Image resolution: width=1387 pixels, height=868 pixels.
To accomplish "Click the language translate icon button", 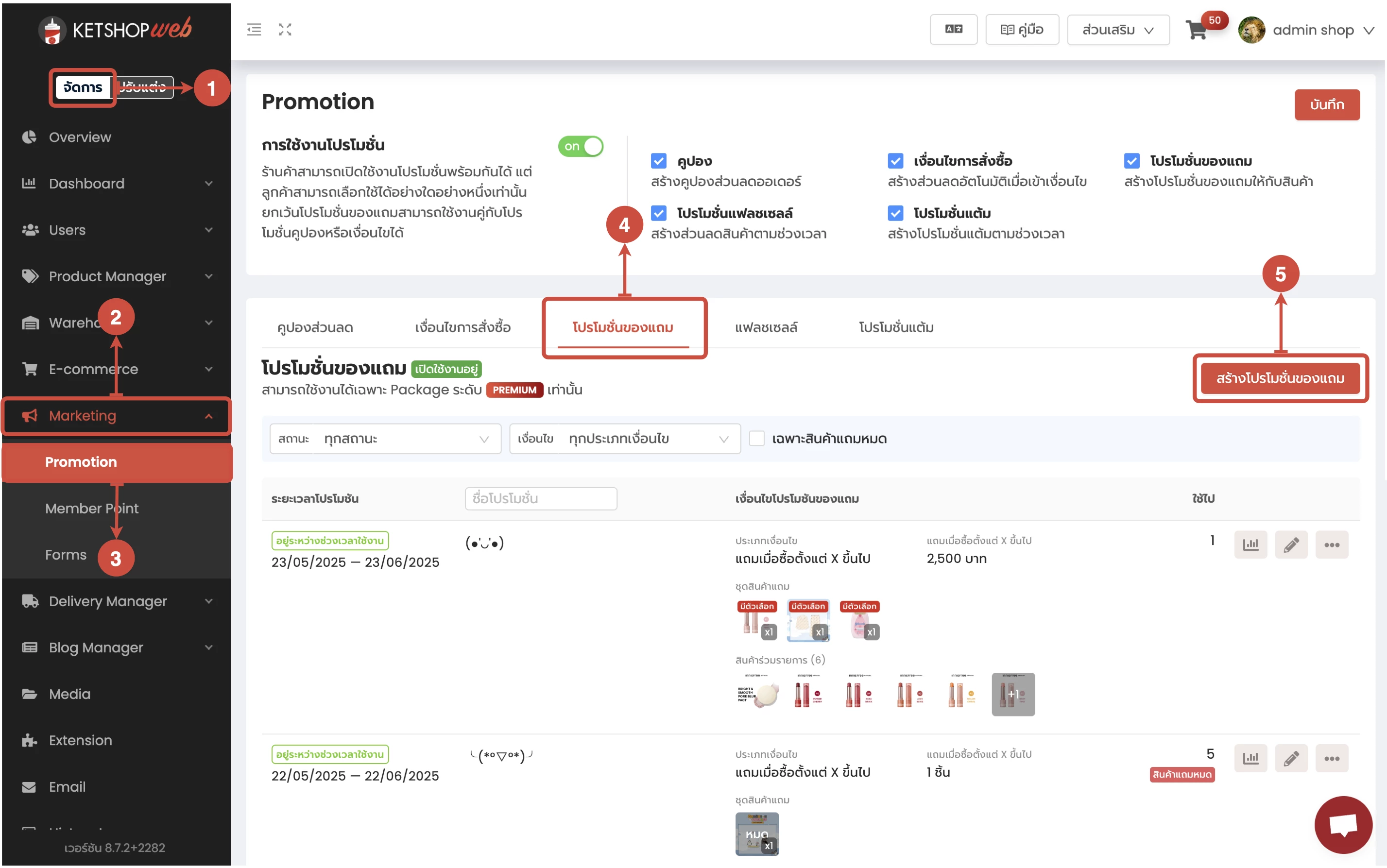I will (x=953, y=29).
